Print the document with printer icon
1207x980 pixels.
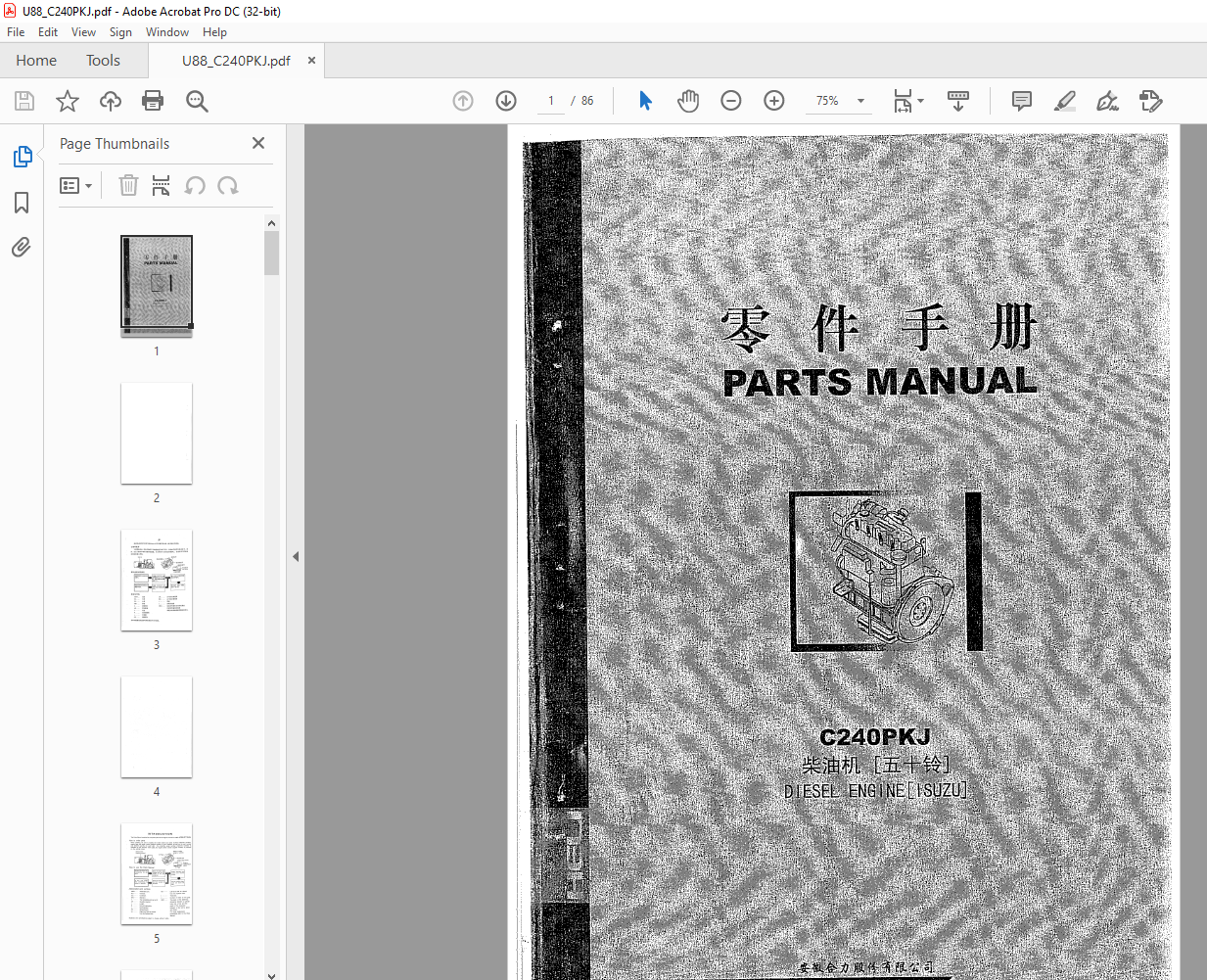[153, 101]
